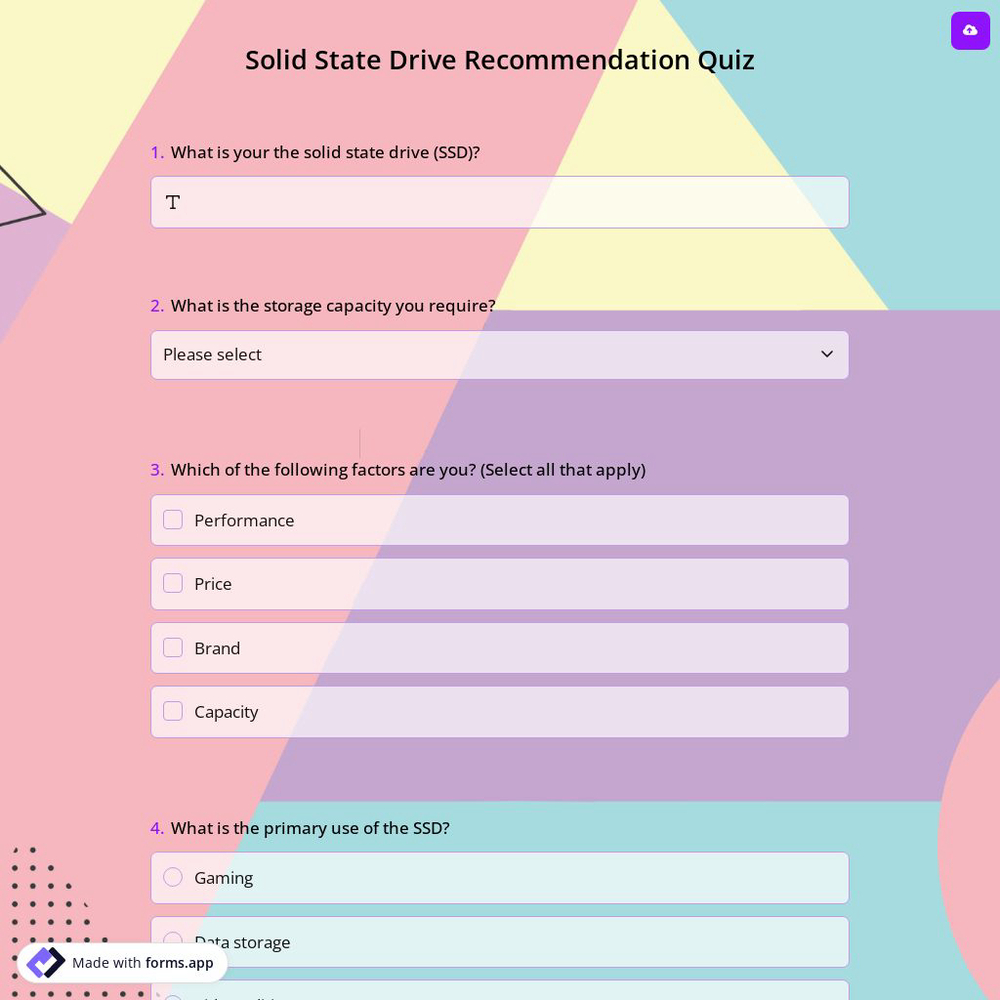Tick the Capacity checkbox
1000x1000 pixels.
pos(172,711)
